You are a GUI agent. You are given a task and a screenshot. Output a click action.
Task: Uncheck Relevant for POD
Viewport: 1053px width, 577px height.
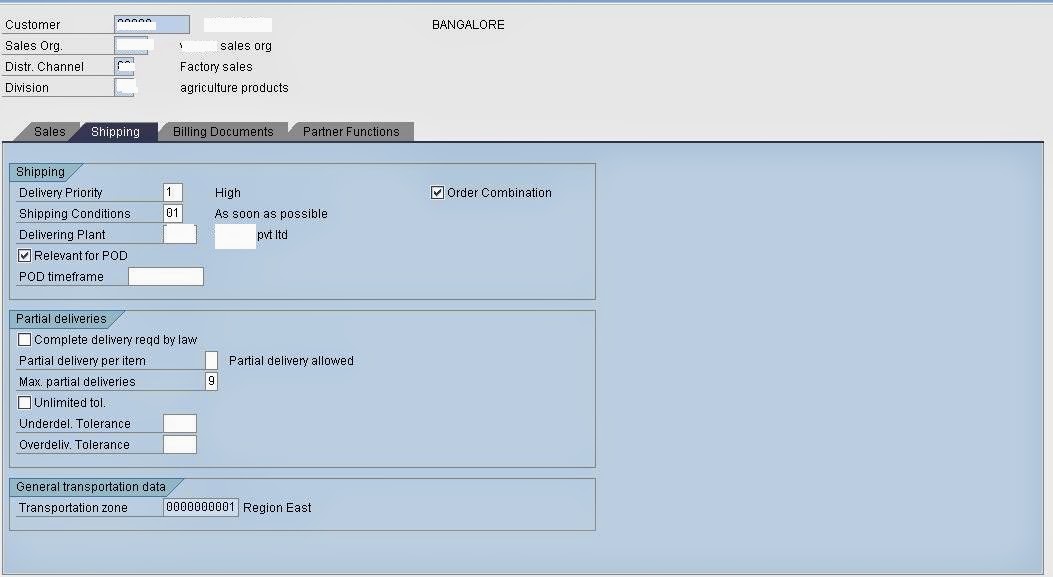click(24, 255)
